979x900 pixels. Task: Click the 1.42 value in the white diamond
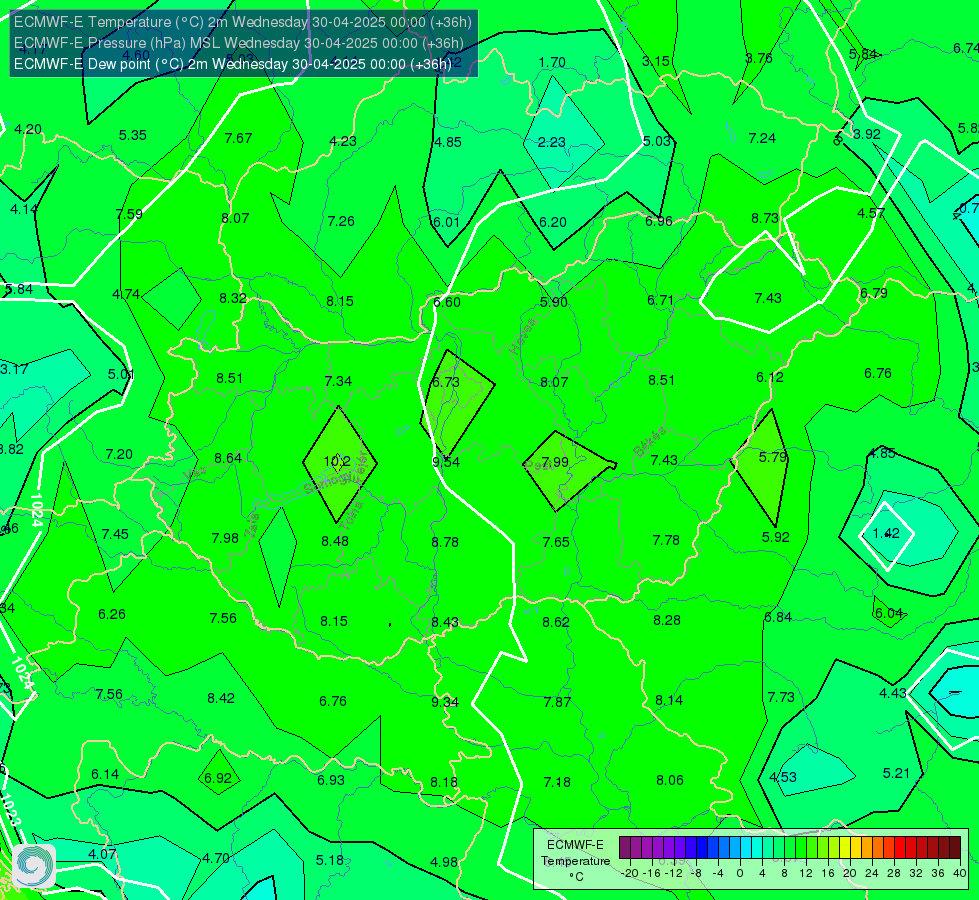pos(886,533)
